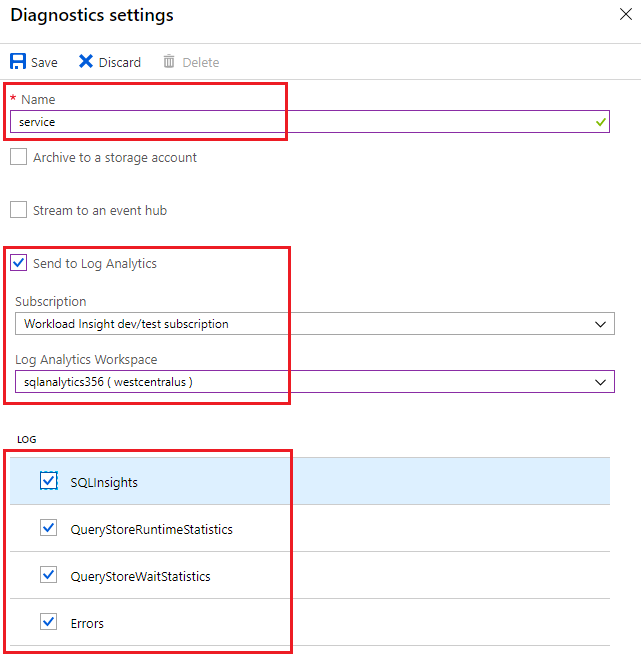
Task: Click into the Name text field
Action: pos(300,122)
